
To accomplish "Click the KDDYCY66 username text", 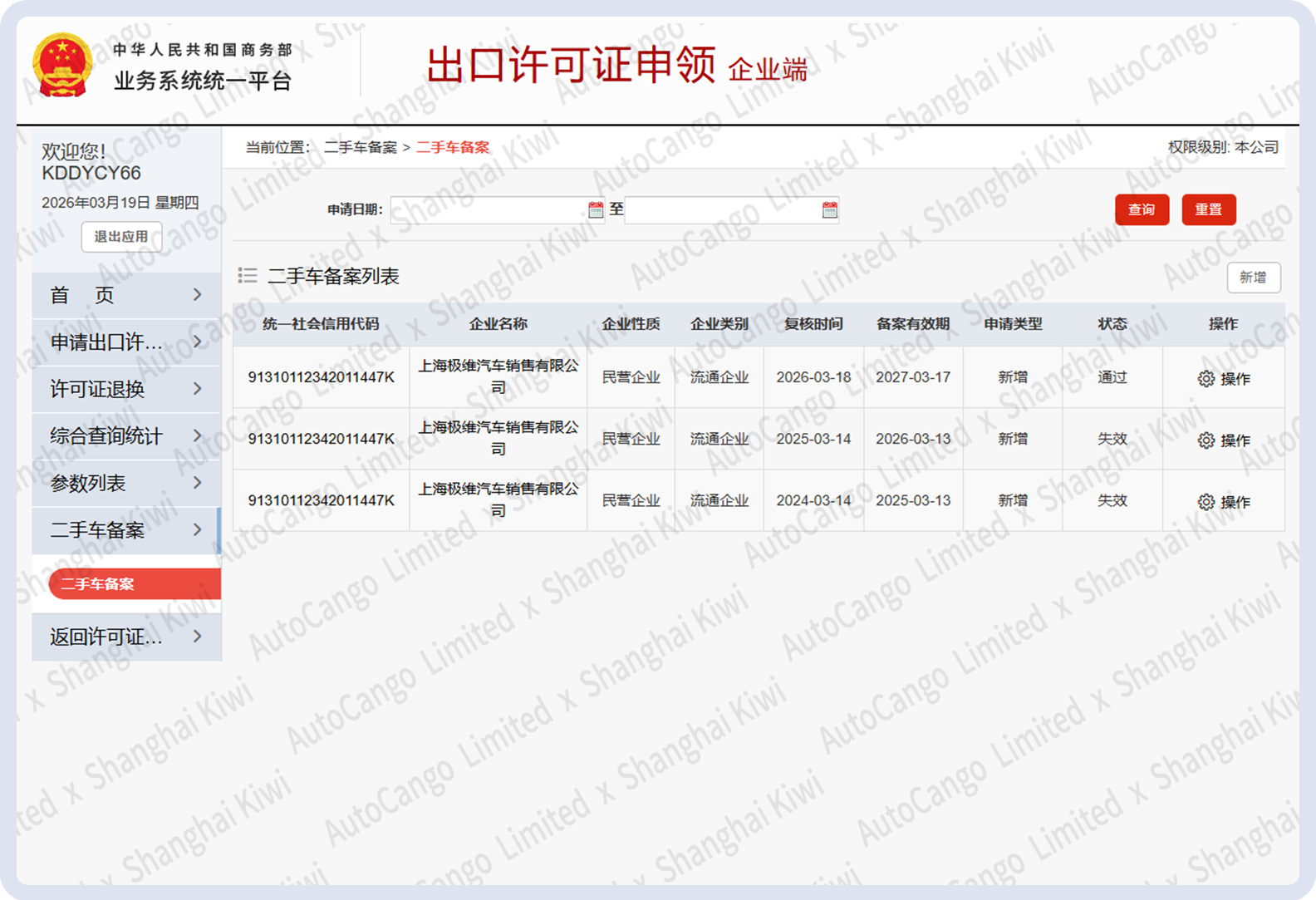I will pos(91,173).
